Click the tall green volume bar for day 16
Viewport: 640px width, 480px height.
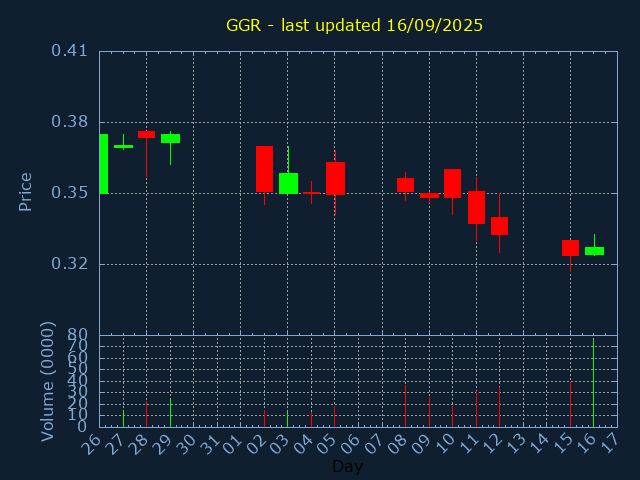593,382
